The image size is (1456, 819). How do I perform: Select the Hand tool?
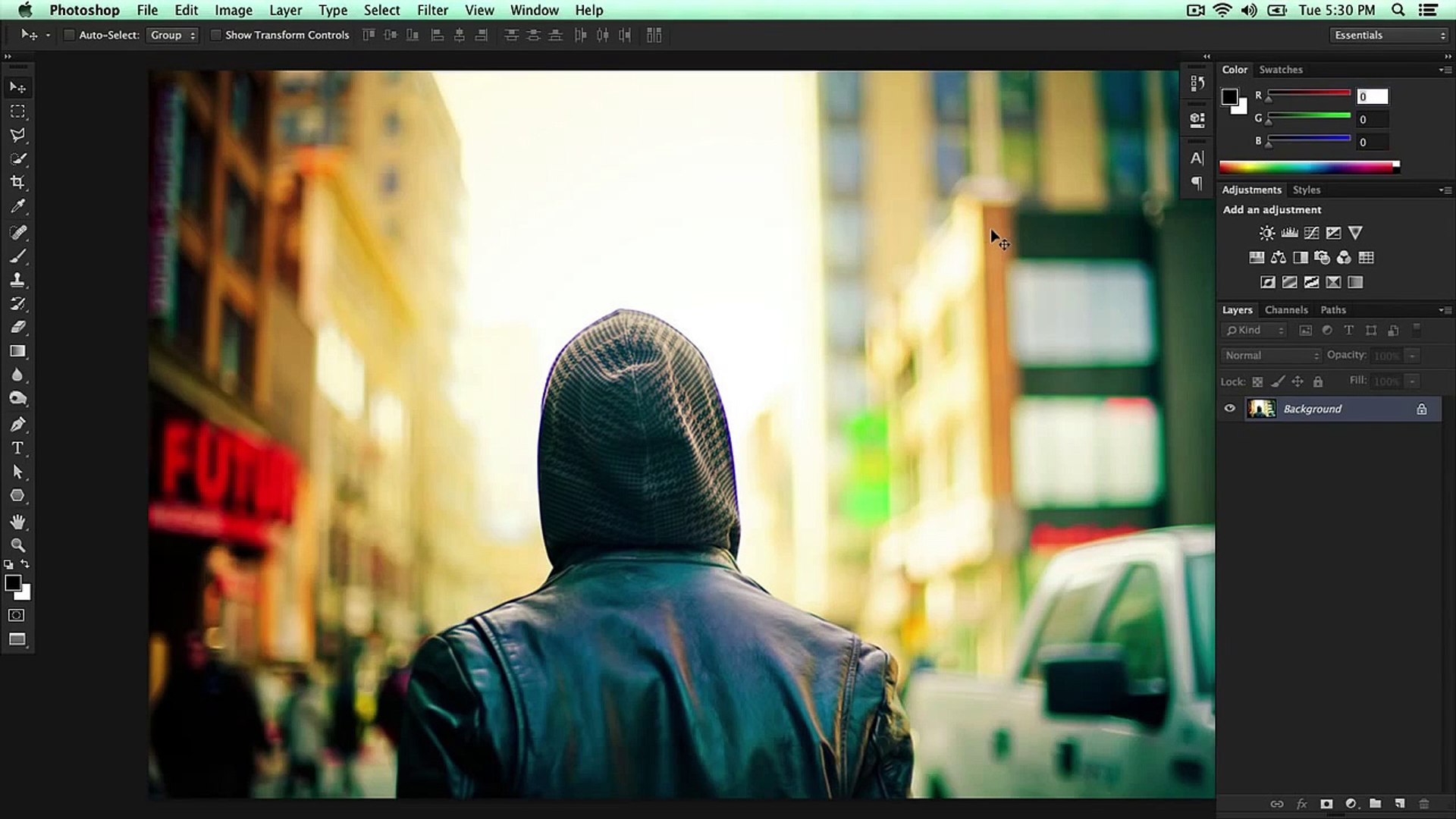17,522
